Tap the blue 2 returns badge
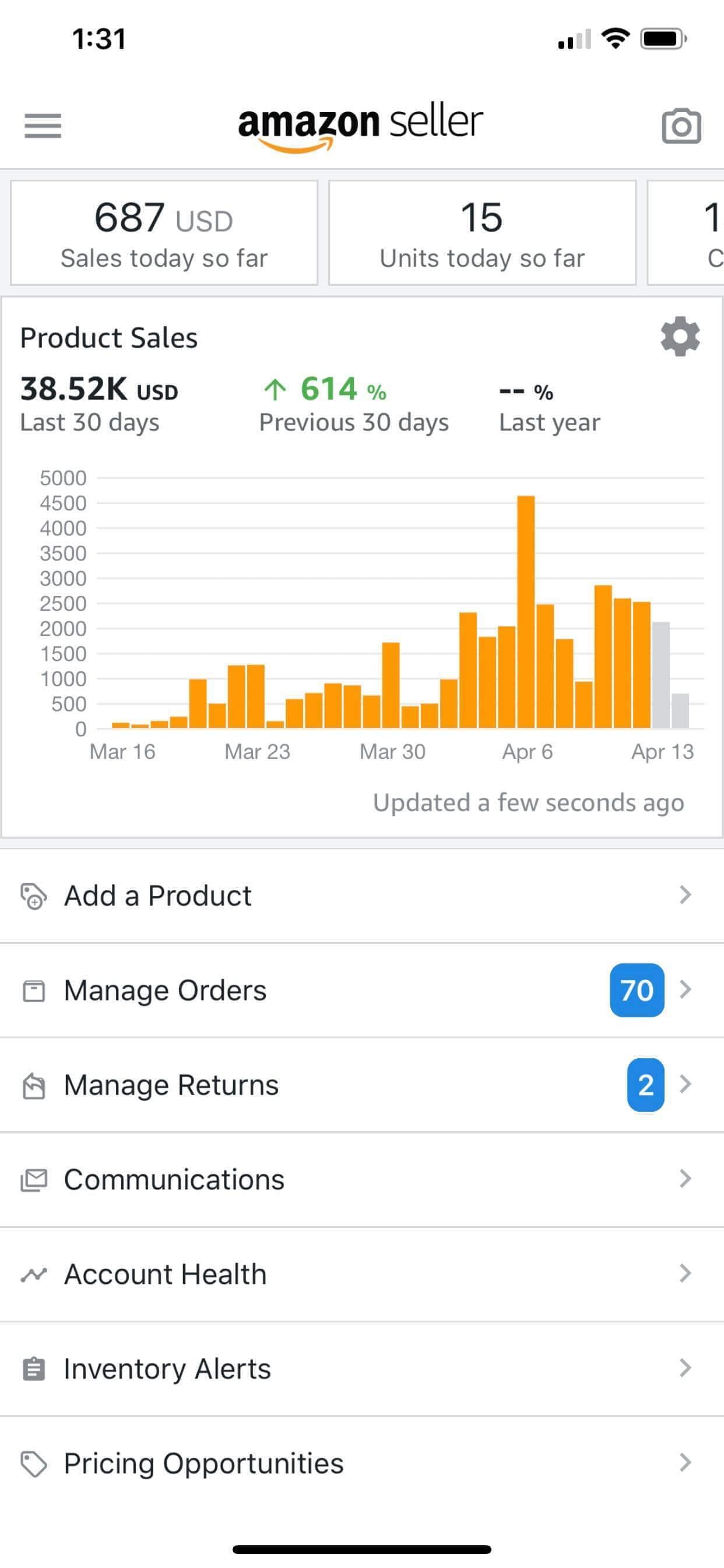The image size is (724, 1568). pos(645,1084)
